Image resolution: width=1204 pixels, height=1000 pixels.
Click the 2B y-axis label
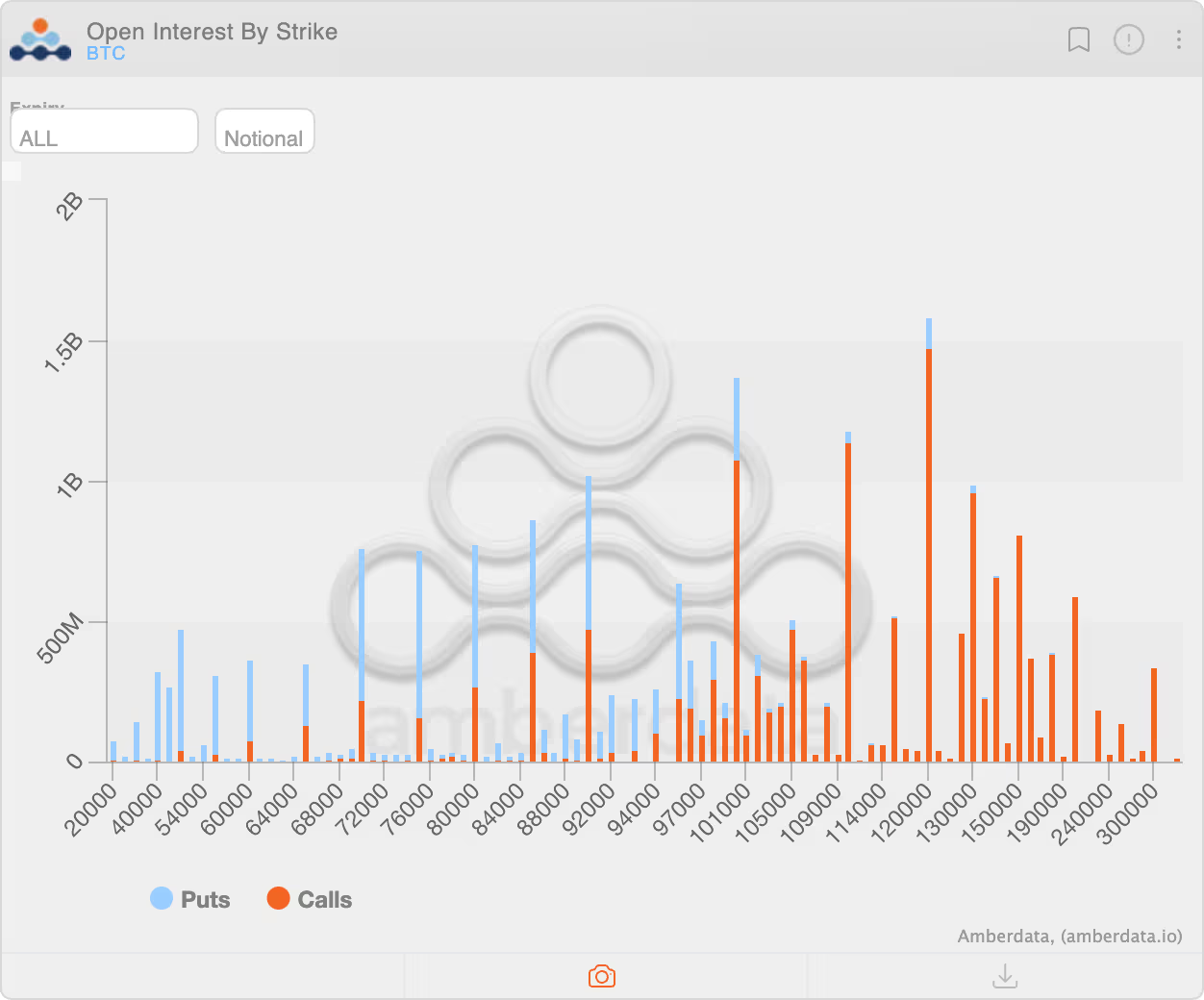(70, 206)
